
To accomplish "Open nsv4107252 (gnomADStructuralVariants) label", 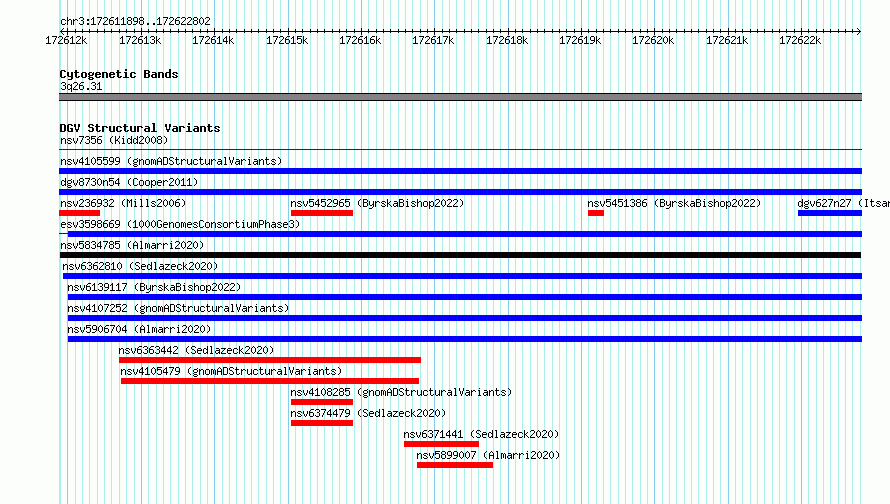I will [178, 308].
